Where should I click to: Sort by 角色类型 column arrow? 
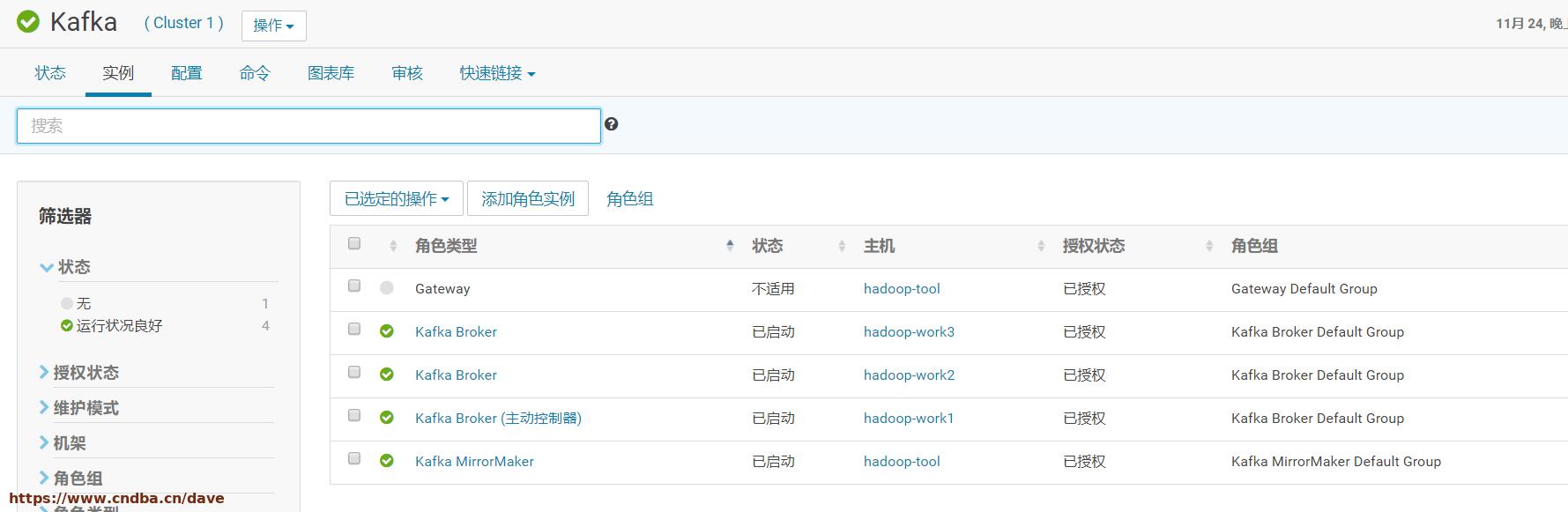click(730, 246)
